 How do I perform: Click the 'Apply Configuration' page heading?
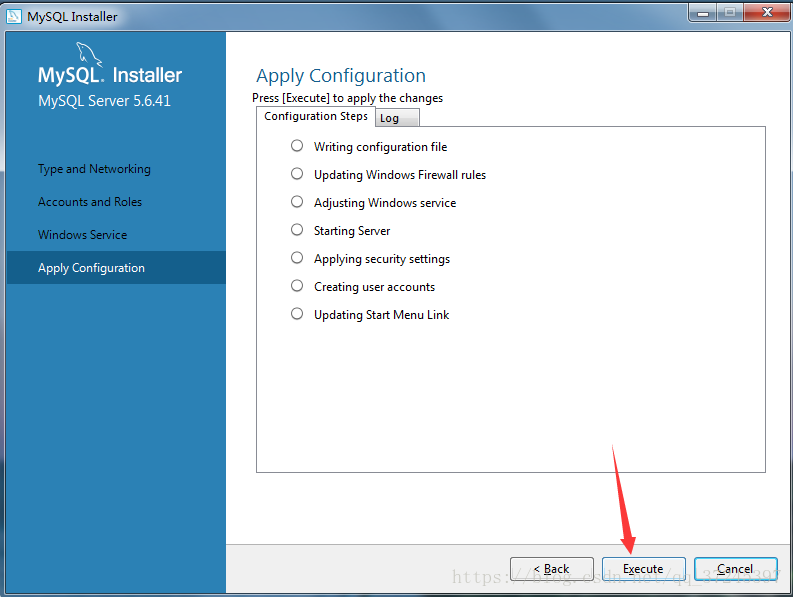[x=341, y=76]
